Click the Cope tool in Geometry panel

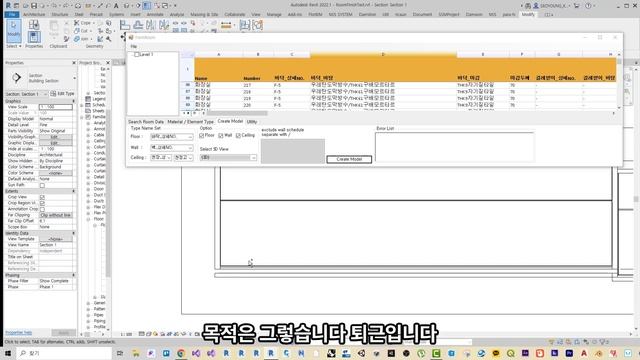point(83,23)
